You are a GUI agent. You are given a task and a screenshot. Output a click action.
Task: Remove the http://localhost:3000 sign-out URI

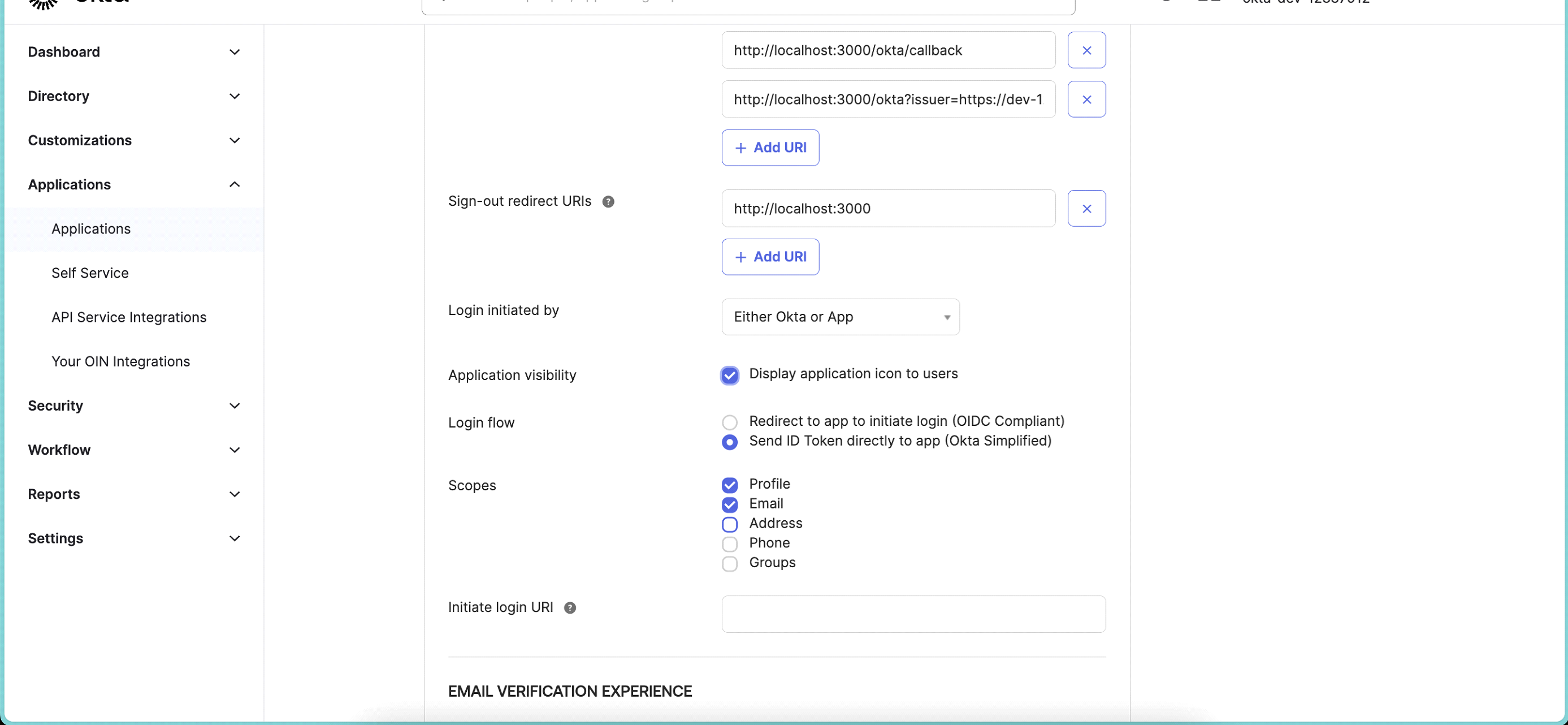[1087, 208]
